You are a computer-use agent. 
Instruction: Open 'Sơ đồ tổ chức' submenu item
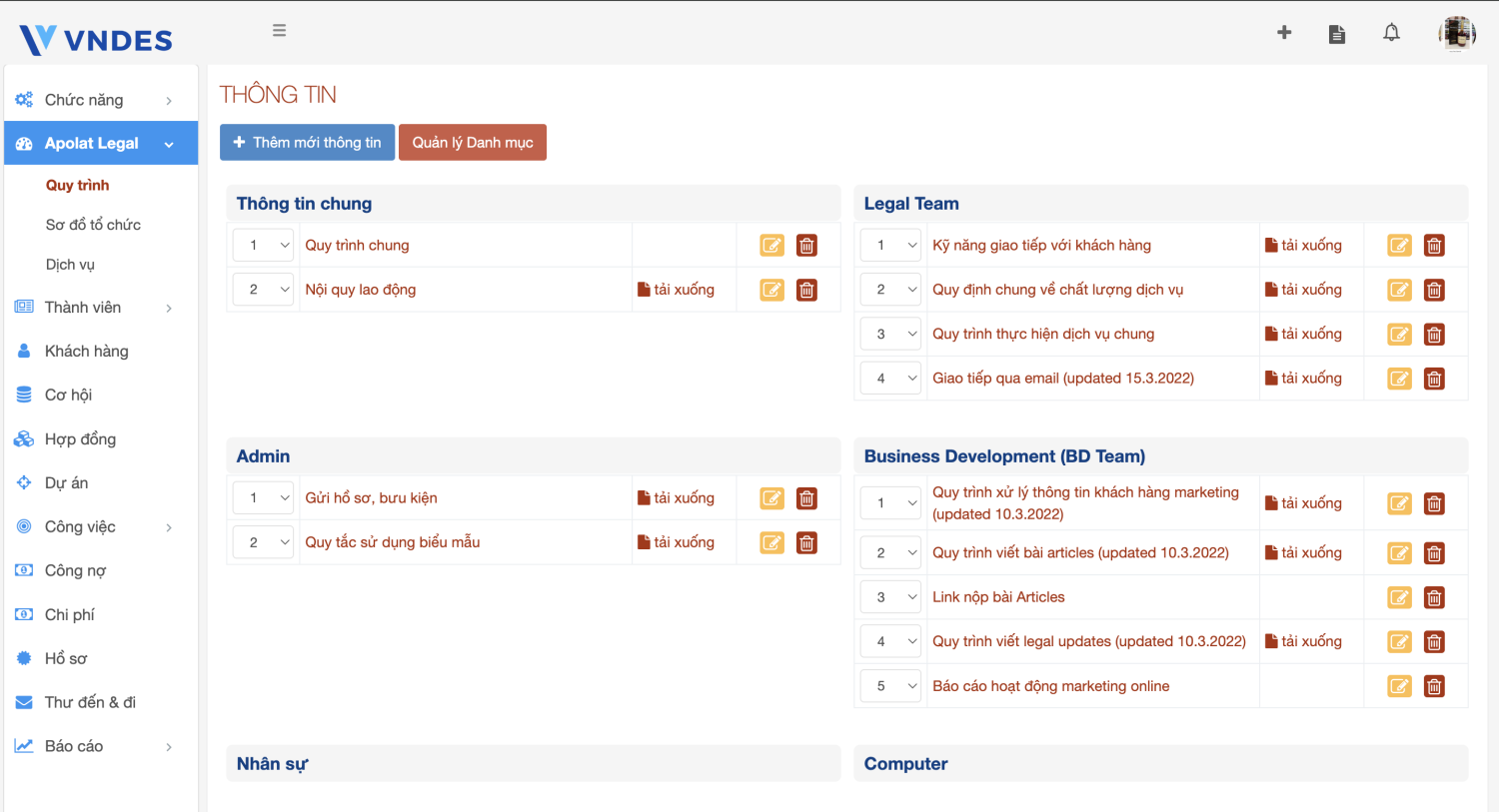point(93,225)
